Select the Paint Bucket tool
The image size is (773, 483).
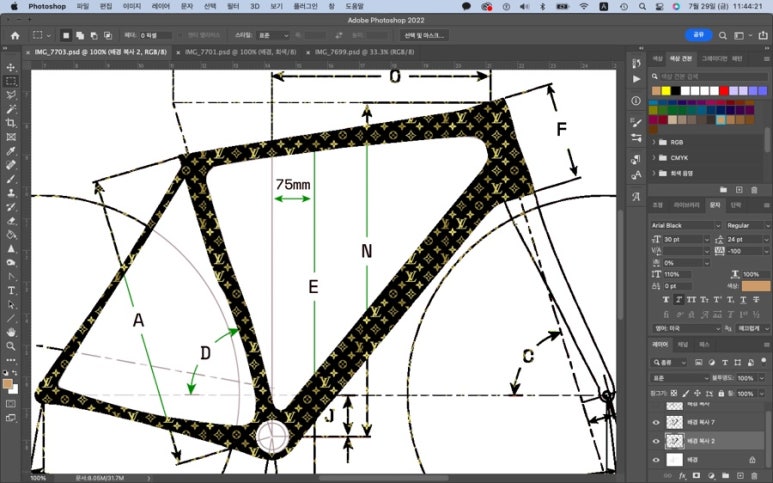(x=11, y=235)
